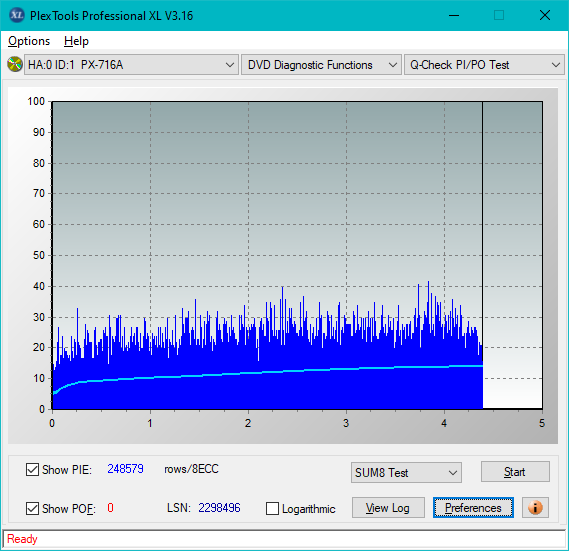Click the Start button

coord(515,472)
